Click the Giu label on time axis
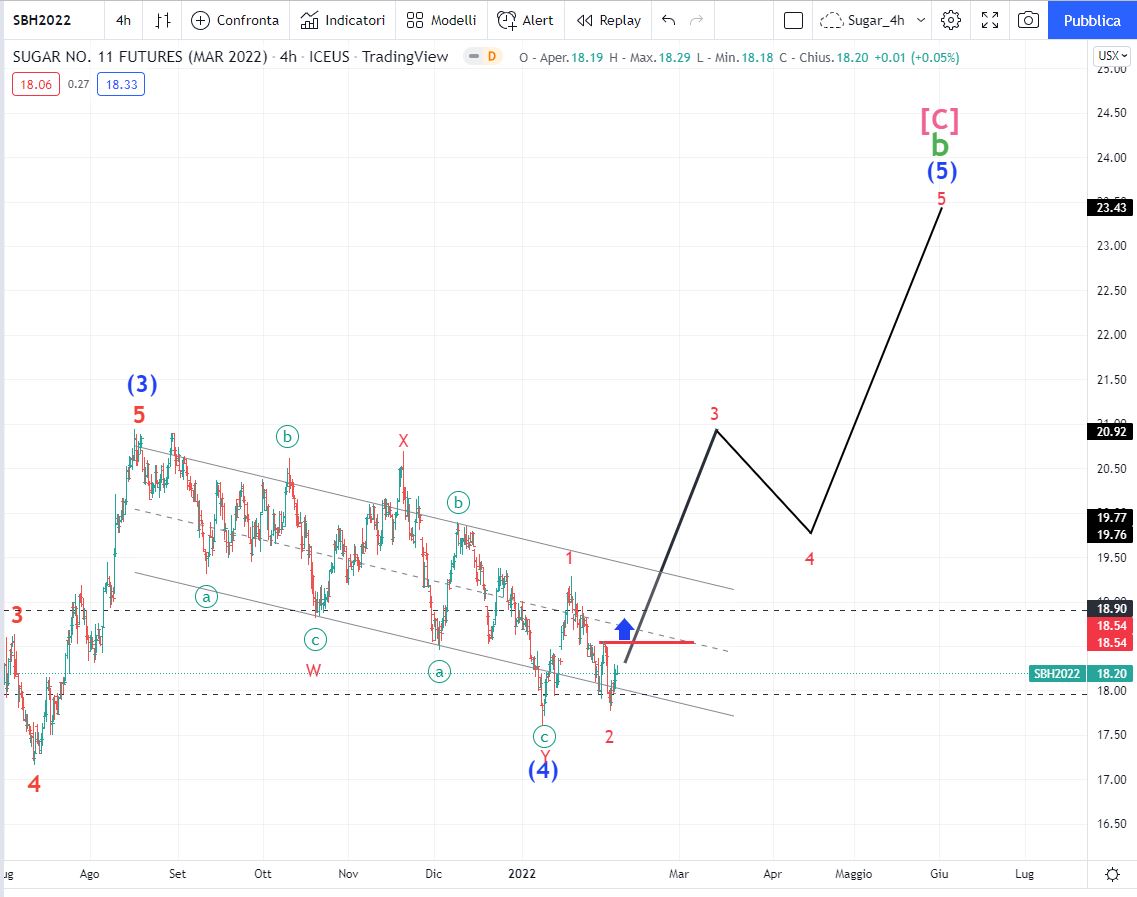 pyautogui.click(x=939, y=874)
